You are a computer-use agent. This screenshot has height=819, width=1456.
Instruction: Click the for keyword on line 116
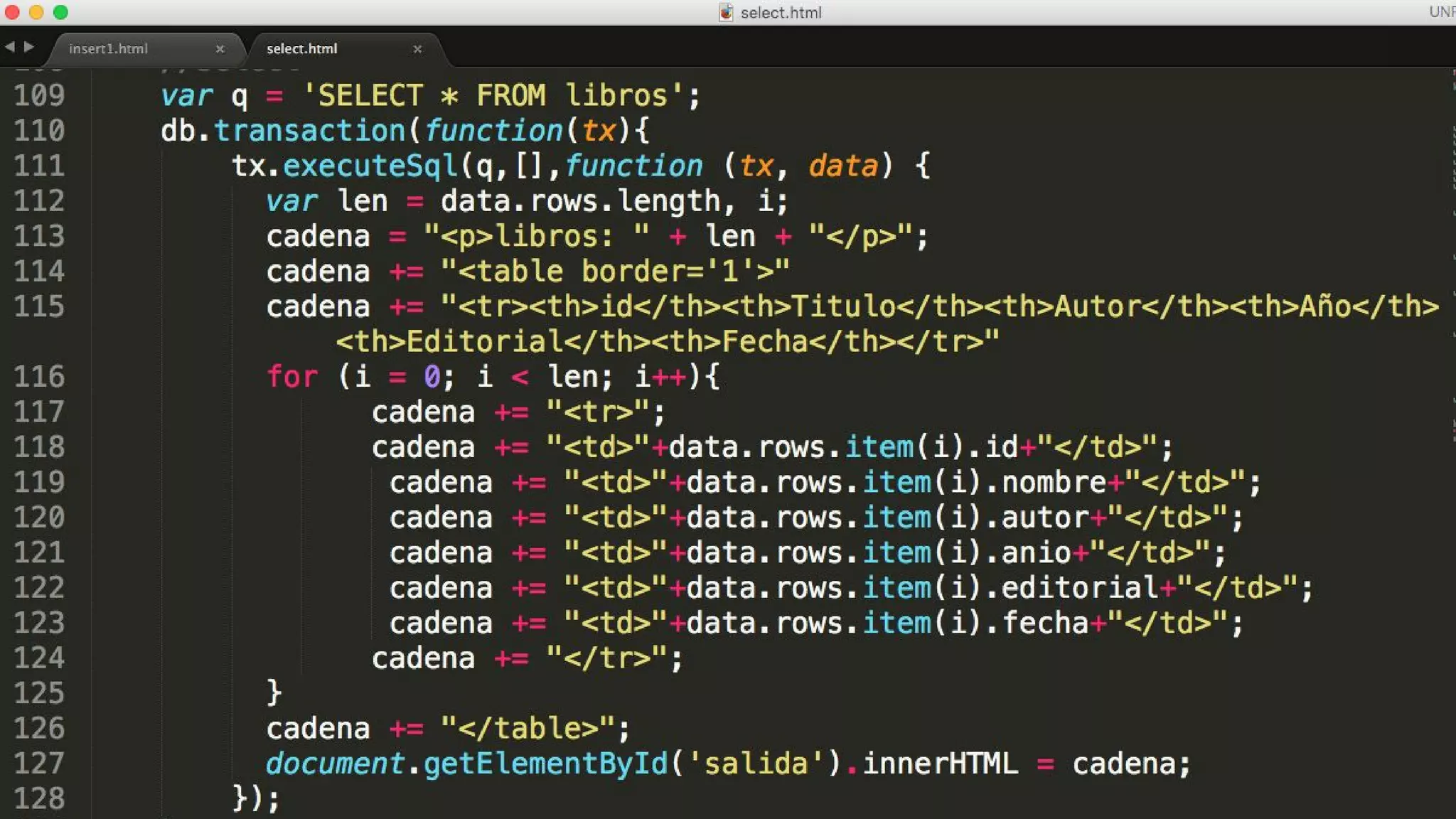click(292, 377)
